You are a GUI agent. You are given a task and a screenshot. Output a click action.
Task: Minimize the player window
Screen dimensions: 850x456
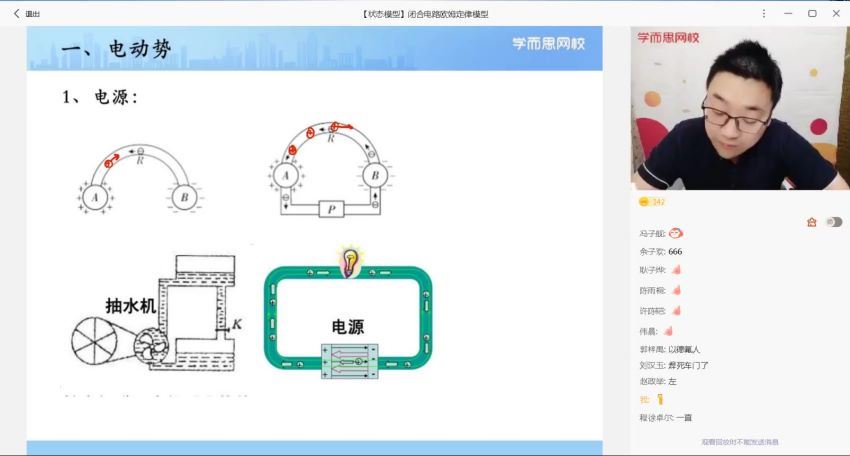[x=788, y=14]
